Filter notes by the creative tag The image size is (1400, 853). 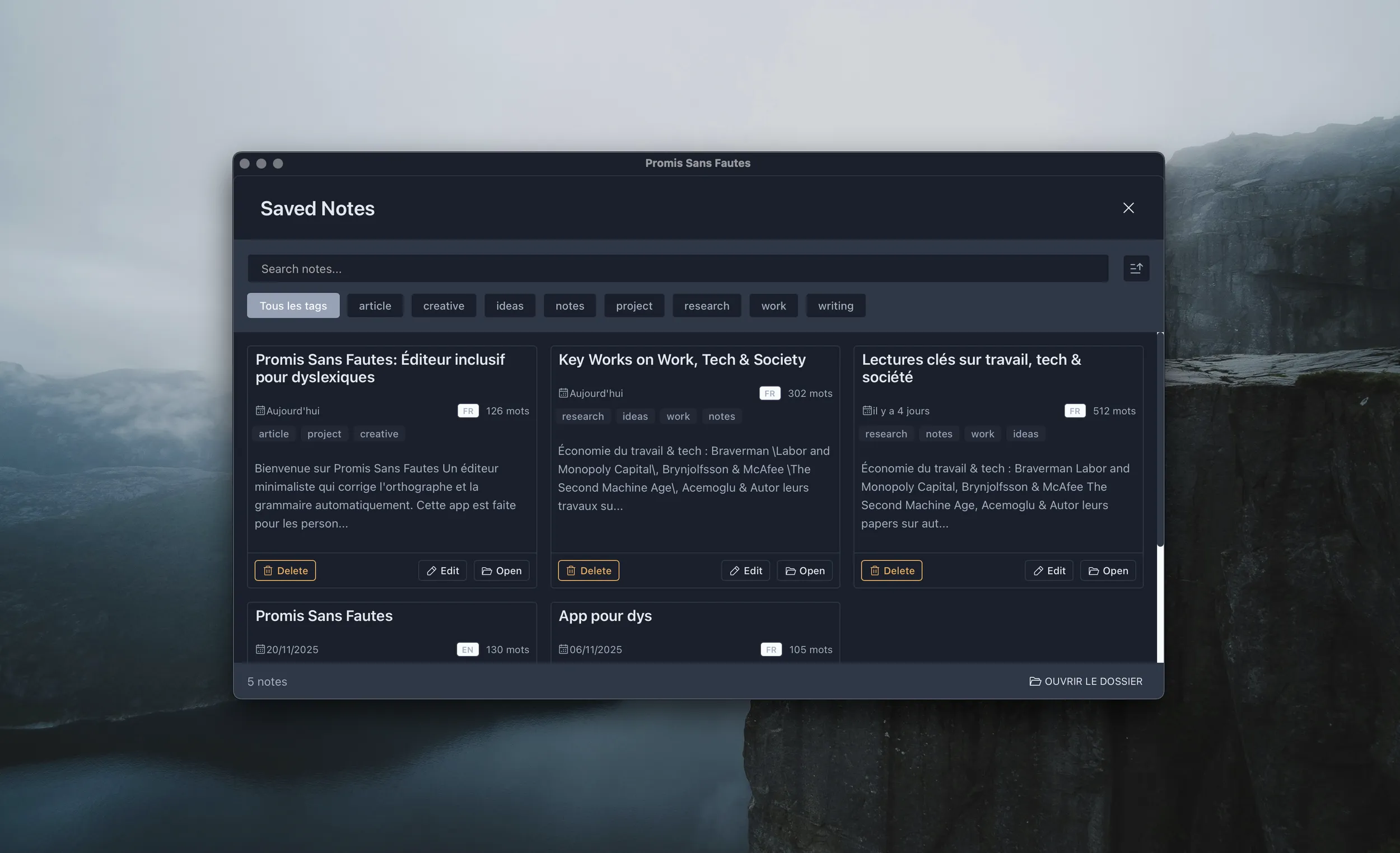click(x=443, y=306)
